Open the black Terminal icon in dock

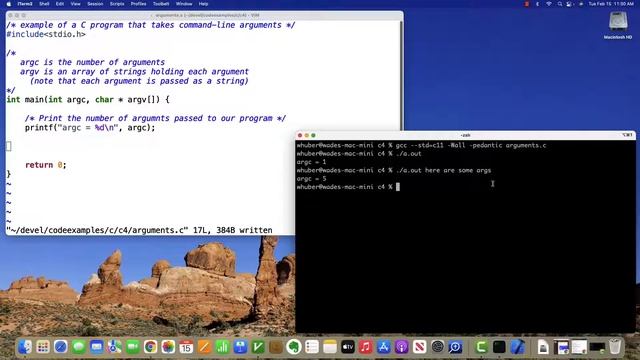pos(499,347)
